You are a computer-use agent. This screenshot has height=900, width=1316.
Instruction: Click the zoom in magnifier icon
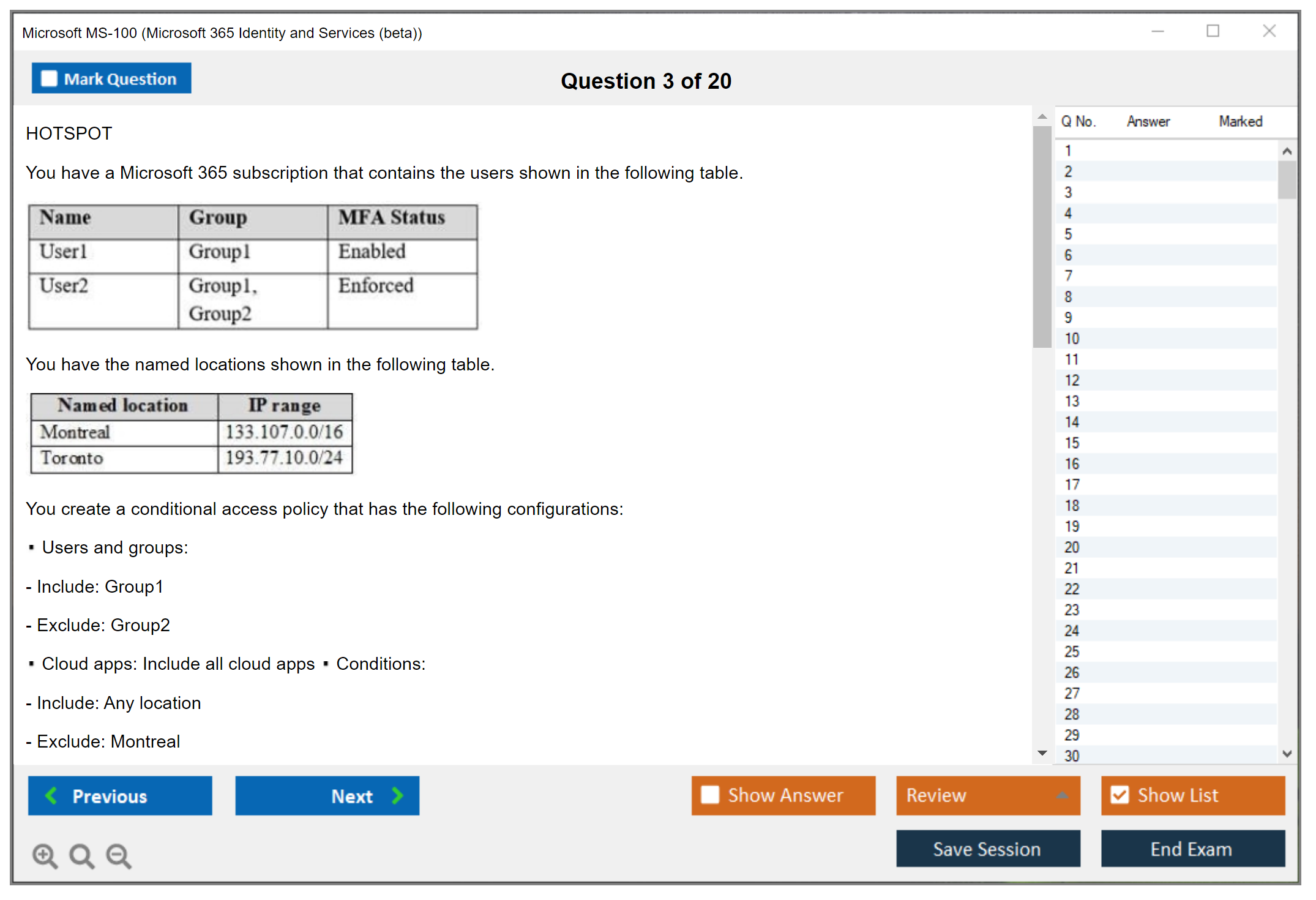pos(45,855)
